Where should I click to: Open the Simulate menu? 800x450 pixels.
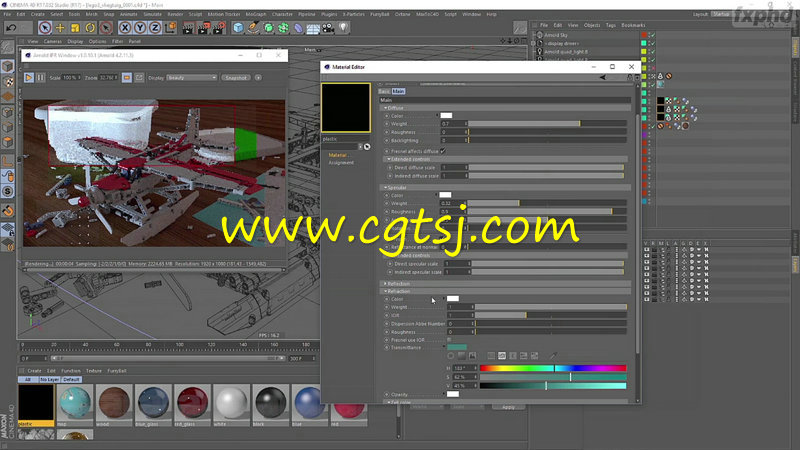click(152, 14)
